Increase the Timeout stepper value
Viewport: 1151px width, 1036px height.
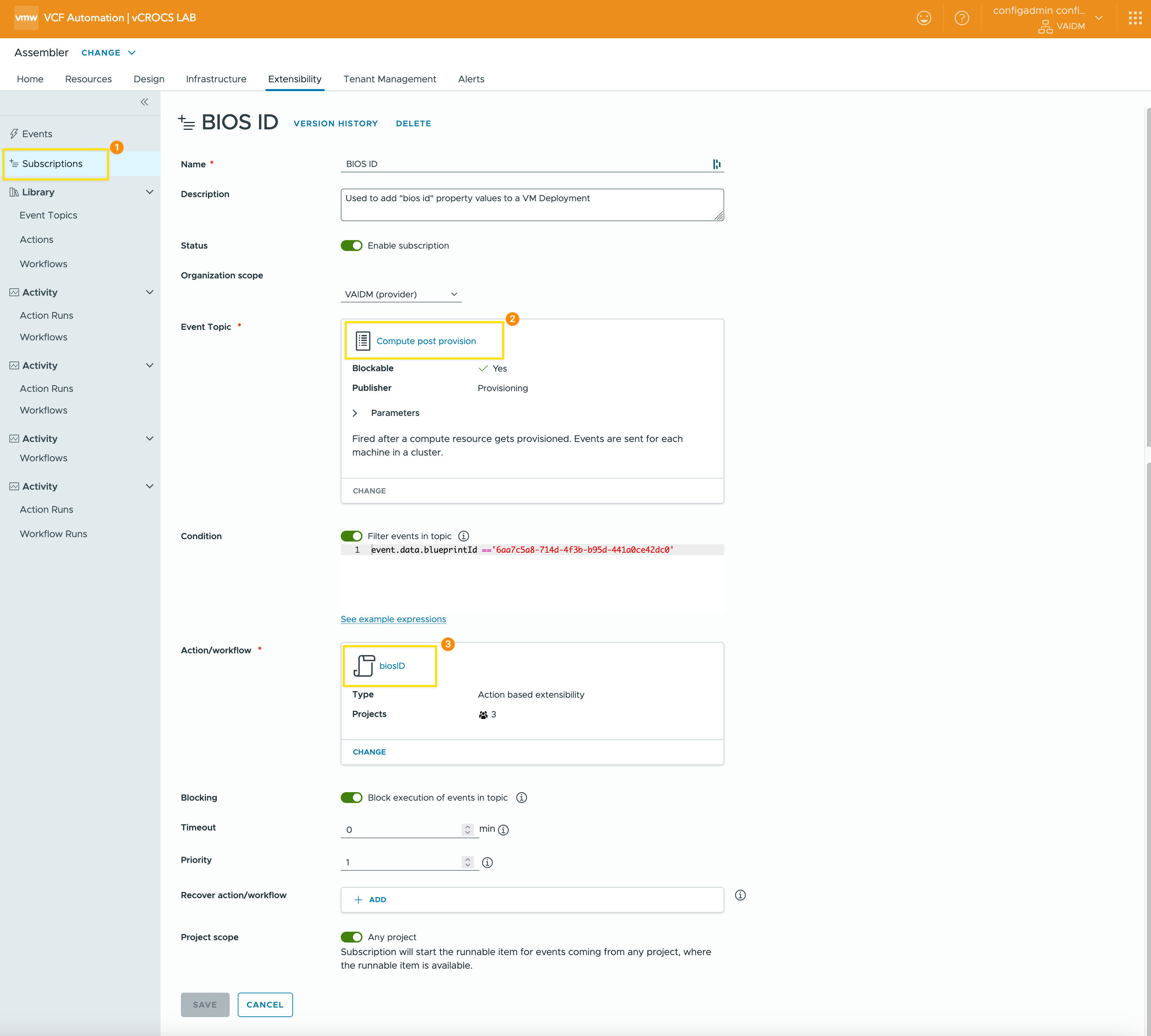[x=467, y=826]
